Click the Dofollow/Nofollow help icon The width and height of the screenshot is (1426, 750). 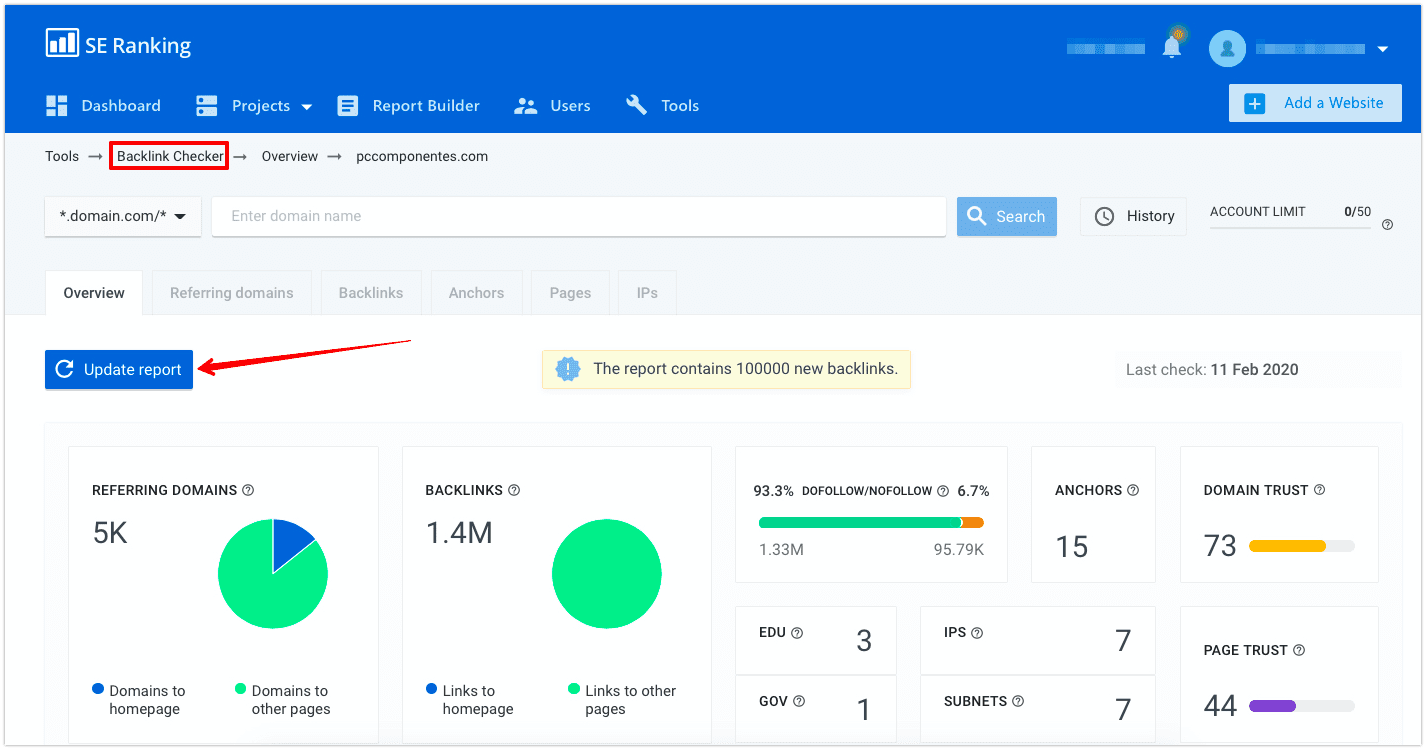pos(942,491)
